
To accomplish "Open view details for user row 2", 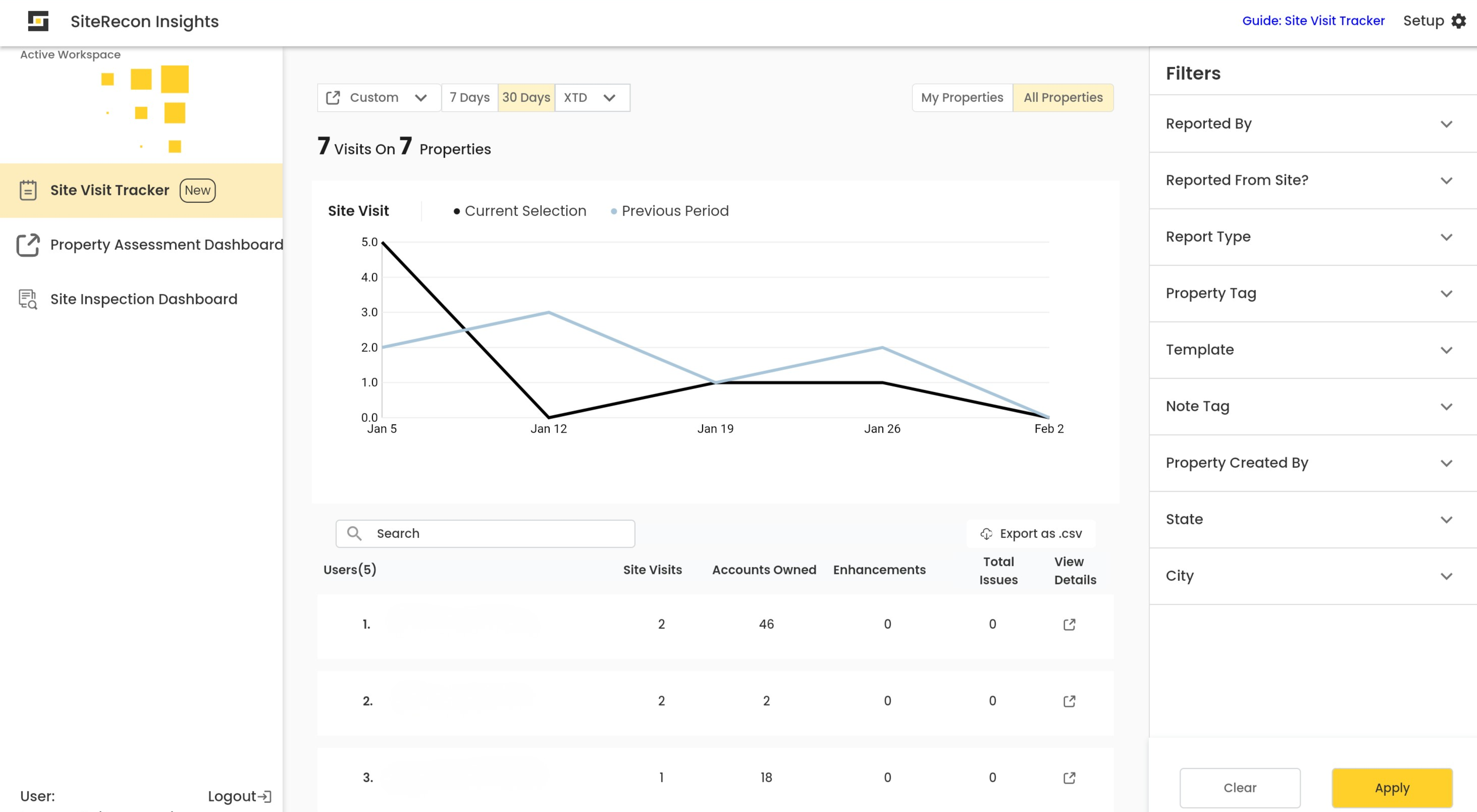I will 1069,701.
